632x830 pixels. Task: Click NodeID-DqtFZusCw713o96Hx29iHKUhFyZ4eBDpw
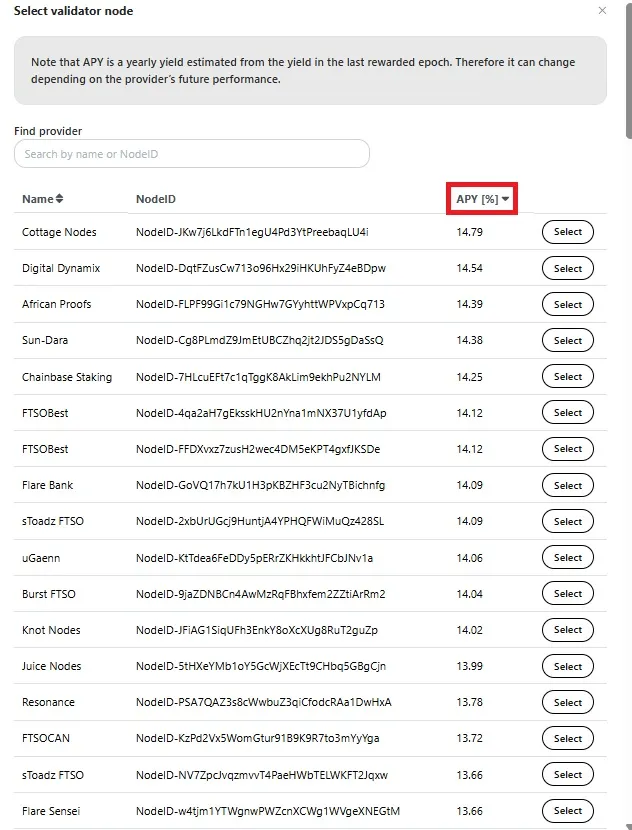pos(261,268)
